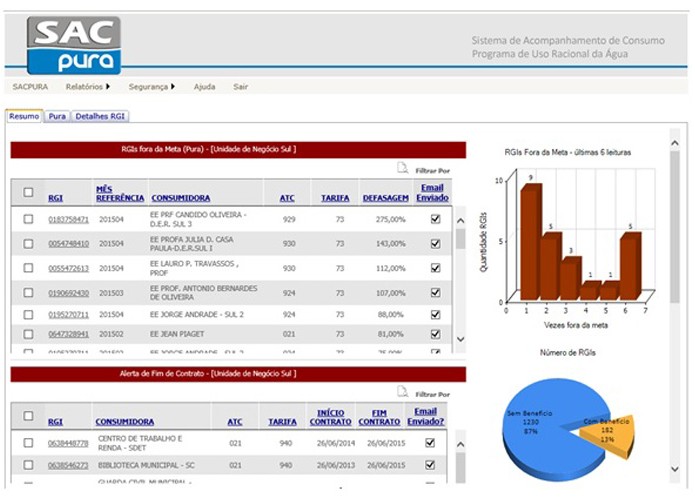This screenshot has width=695, height=500.
Task: Toggle Email Enviado checkbox for EE JEAN PIAGET
Action: pos(436,334)
